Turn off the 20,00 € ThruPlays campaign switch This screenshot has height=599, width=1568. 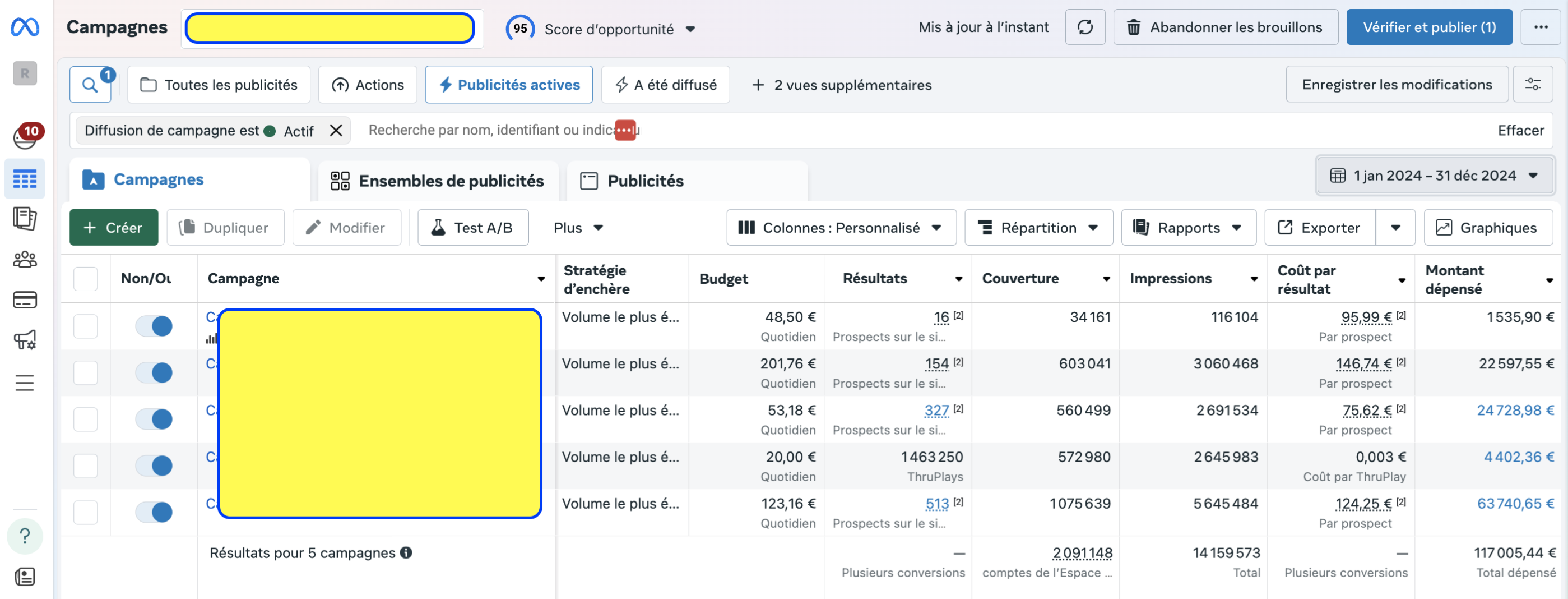tap(154, 466)
